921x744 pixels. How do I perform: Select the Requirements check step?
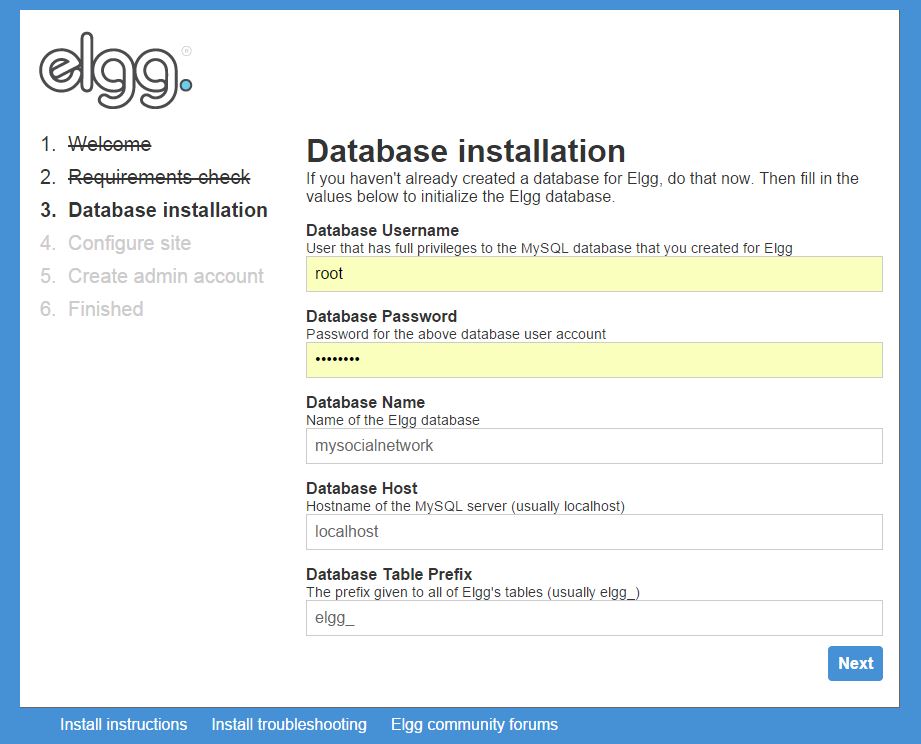click(x=159, y=177)
